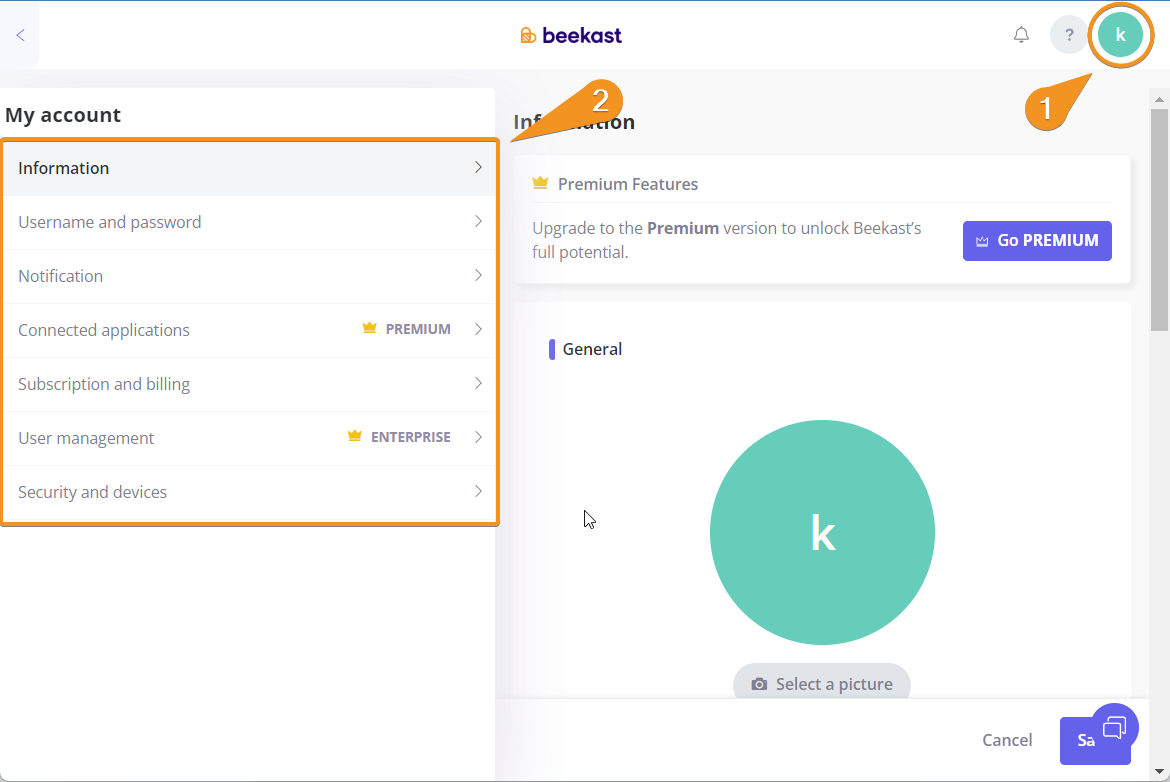Click the vertical scrollbar thumb
The width and height of the screenshot is (1170, 782).
pos(1159,219)
